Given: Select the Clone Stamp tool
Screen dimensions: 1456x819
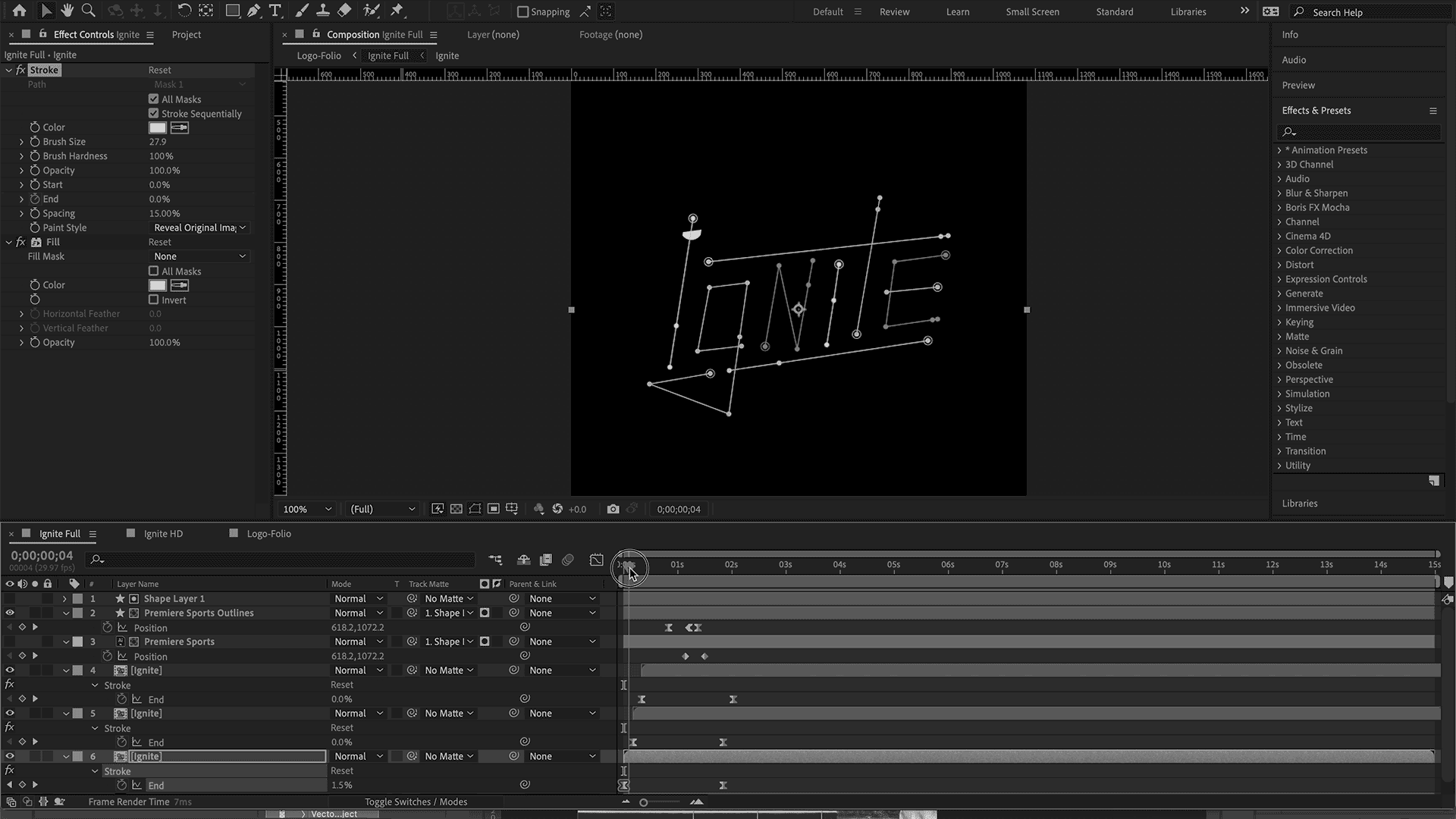Looking at the screenshot, I should 323,11.
